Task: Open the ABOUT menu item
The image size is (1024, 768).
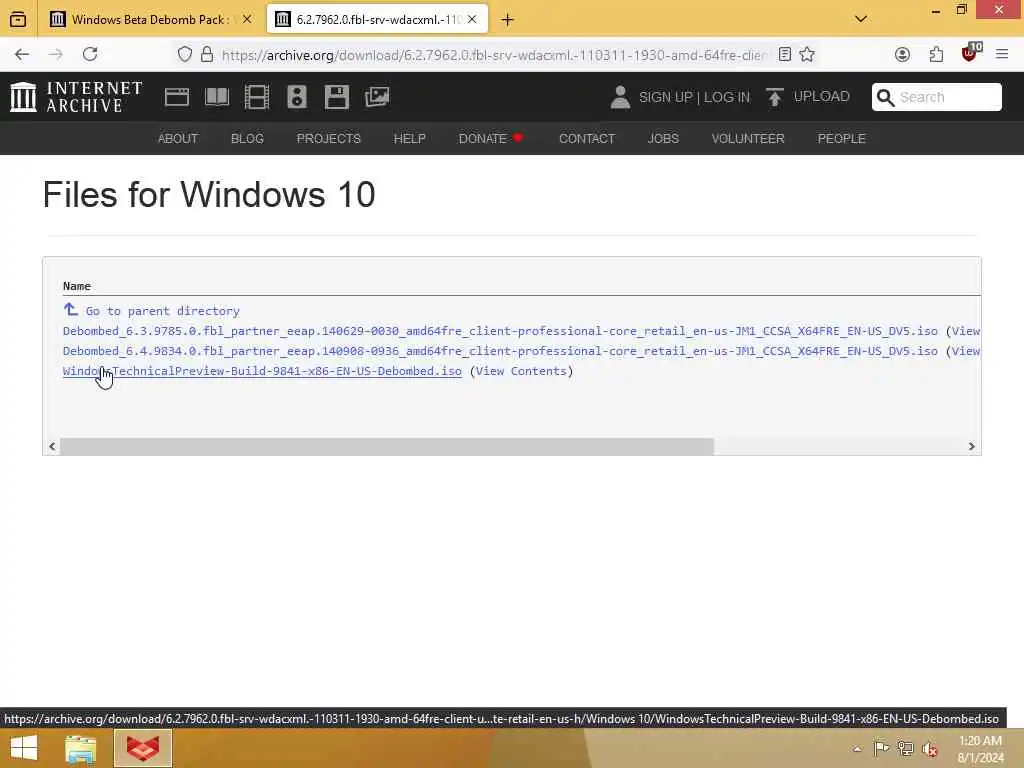Action: pos(178,138)
